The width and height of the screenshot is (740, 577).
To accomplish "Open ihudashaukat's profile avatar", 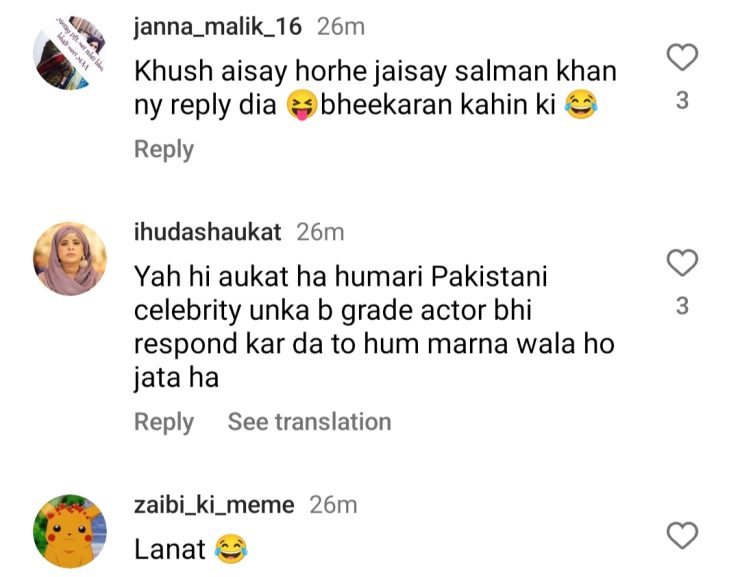I will click(70, 259).
